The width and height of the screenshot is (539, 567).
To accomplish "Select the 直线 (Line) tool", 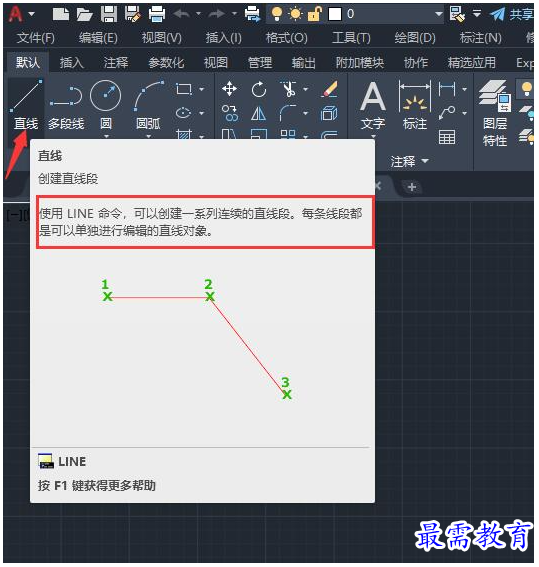I will (x=26, y=105).
